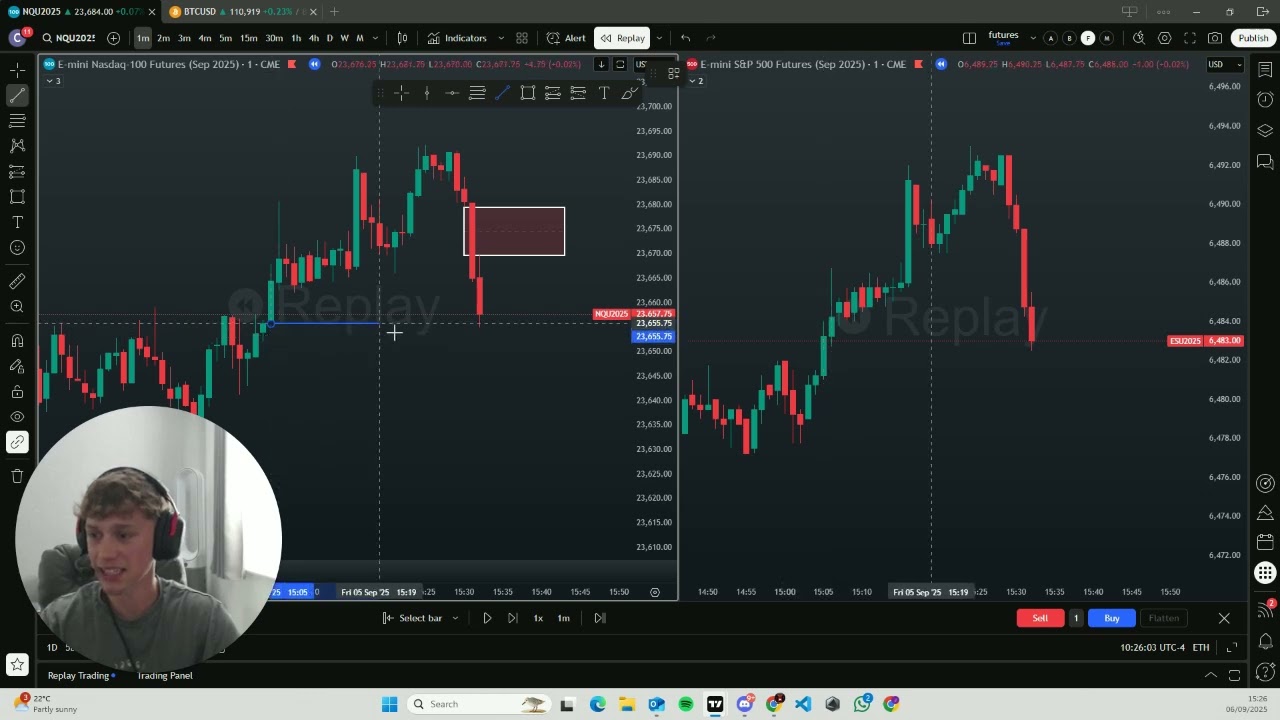This screenshot has width=1280, height=720.
Task: Create an Alert from the top toolbar
Action: (x=566, y=38)
